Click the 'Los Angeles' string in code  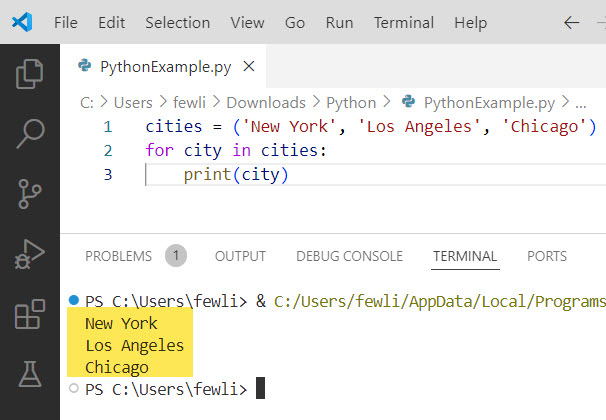tap(419, 127)
